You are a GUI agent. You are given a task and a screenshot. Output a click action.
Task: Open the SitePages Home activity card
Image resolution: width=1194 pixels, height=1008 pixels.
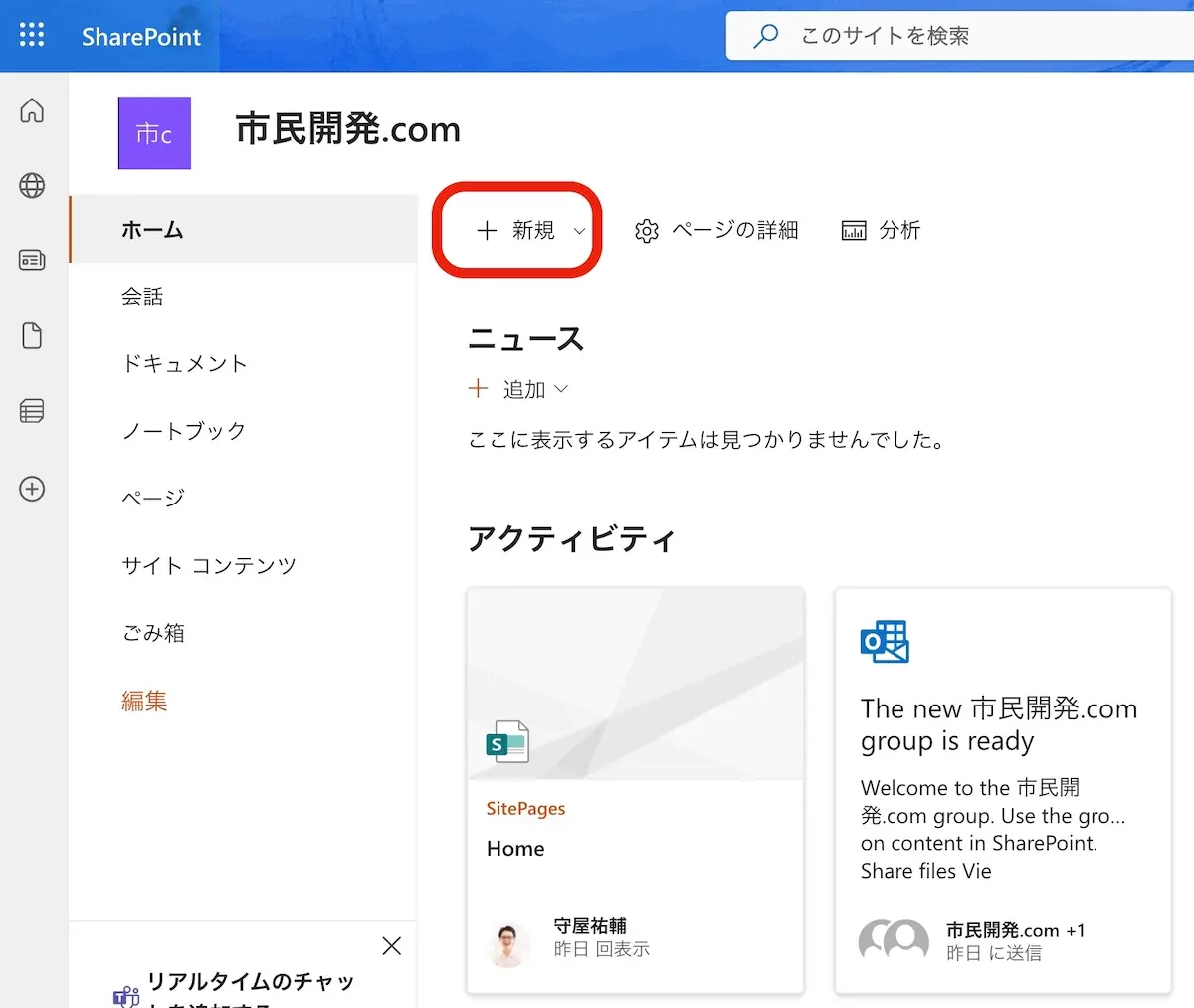[x=635, y=790]
